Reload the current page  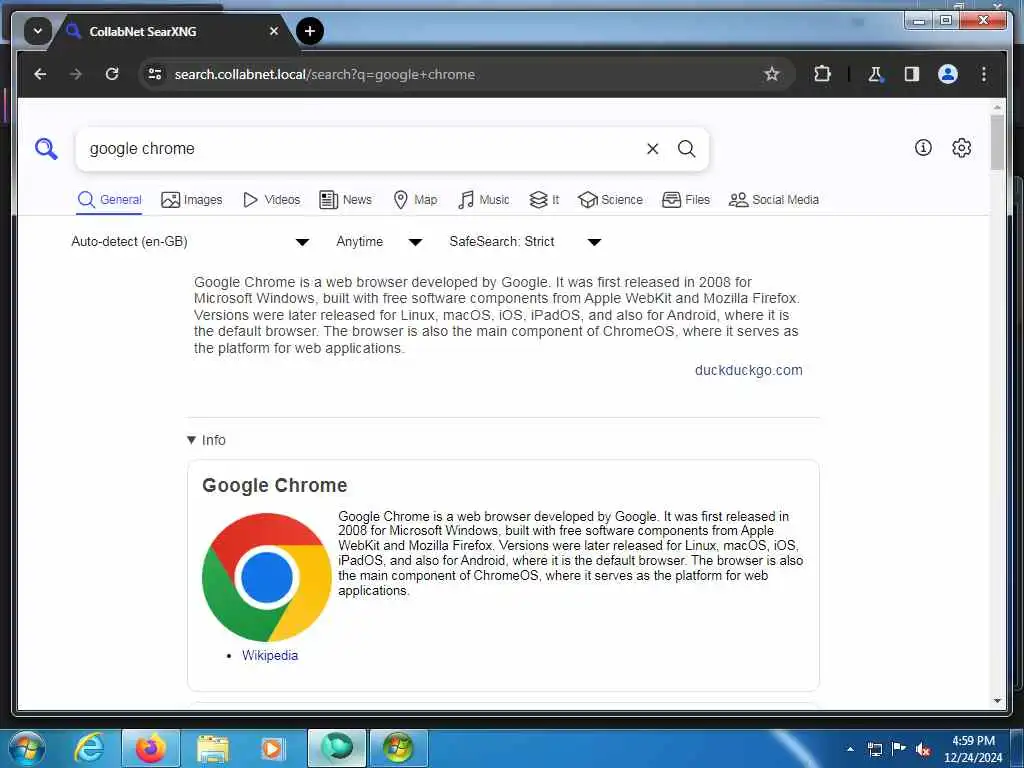click(112, 74)
